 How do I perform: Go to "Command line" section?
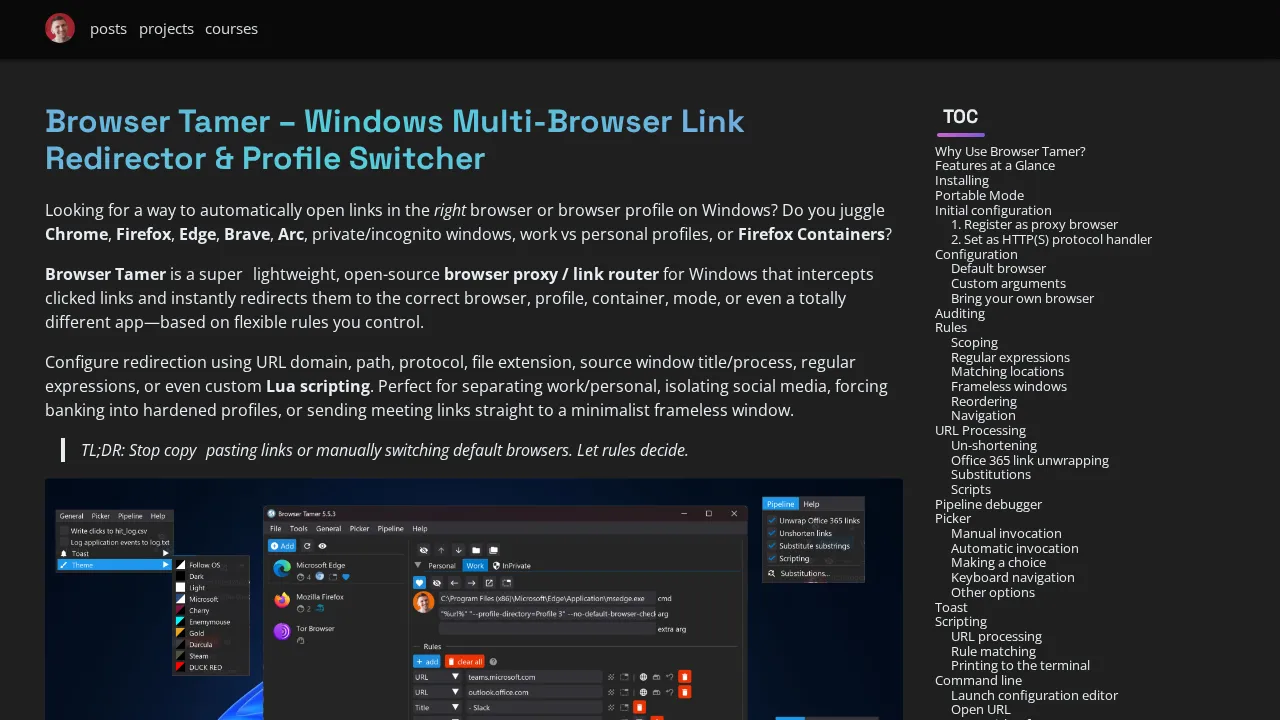click(978, 681)
